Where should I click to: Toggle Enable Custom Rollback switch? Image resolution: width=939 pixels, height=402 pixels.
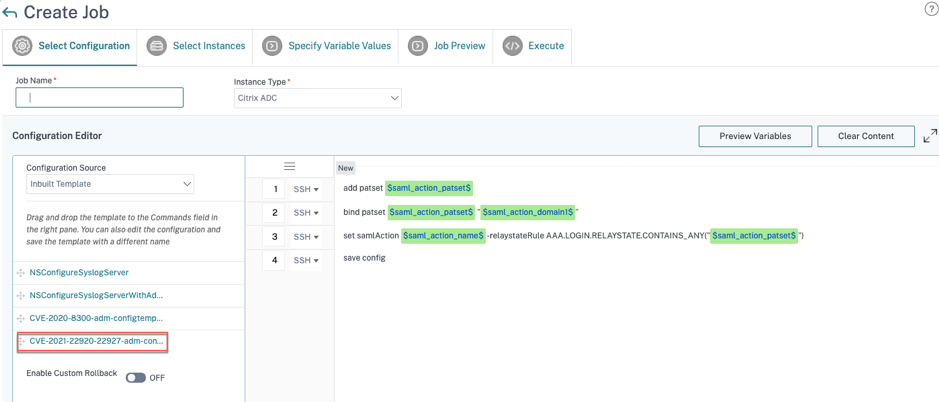(x=136, y=378)
